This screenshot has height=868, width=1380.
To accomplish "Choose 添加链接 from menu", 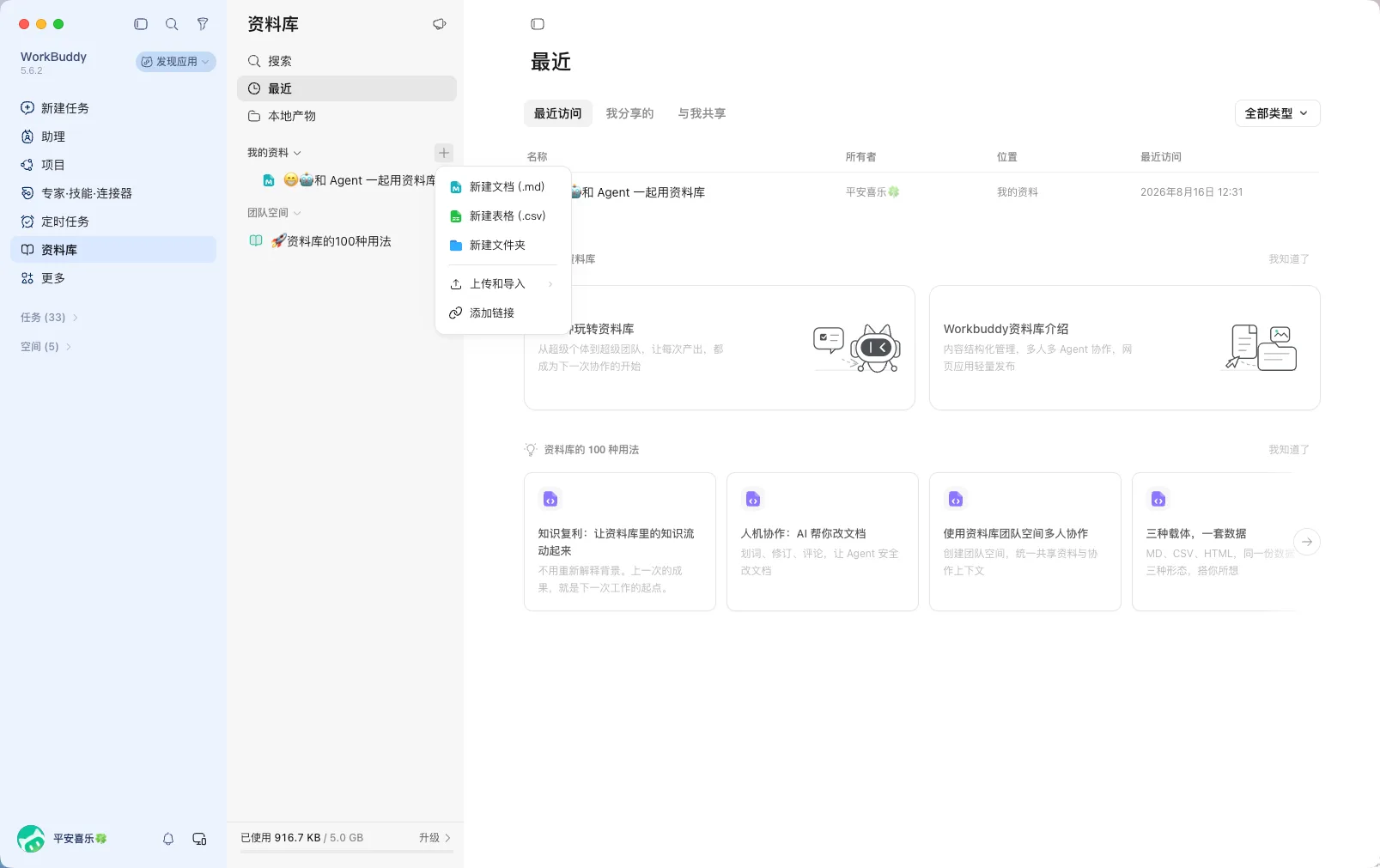I will [503, 313].
